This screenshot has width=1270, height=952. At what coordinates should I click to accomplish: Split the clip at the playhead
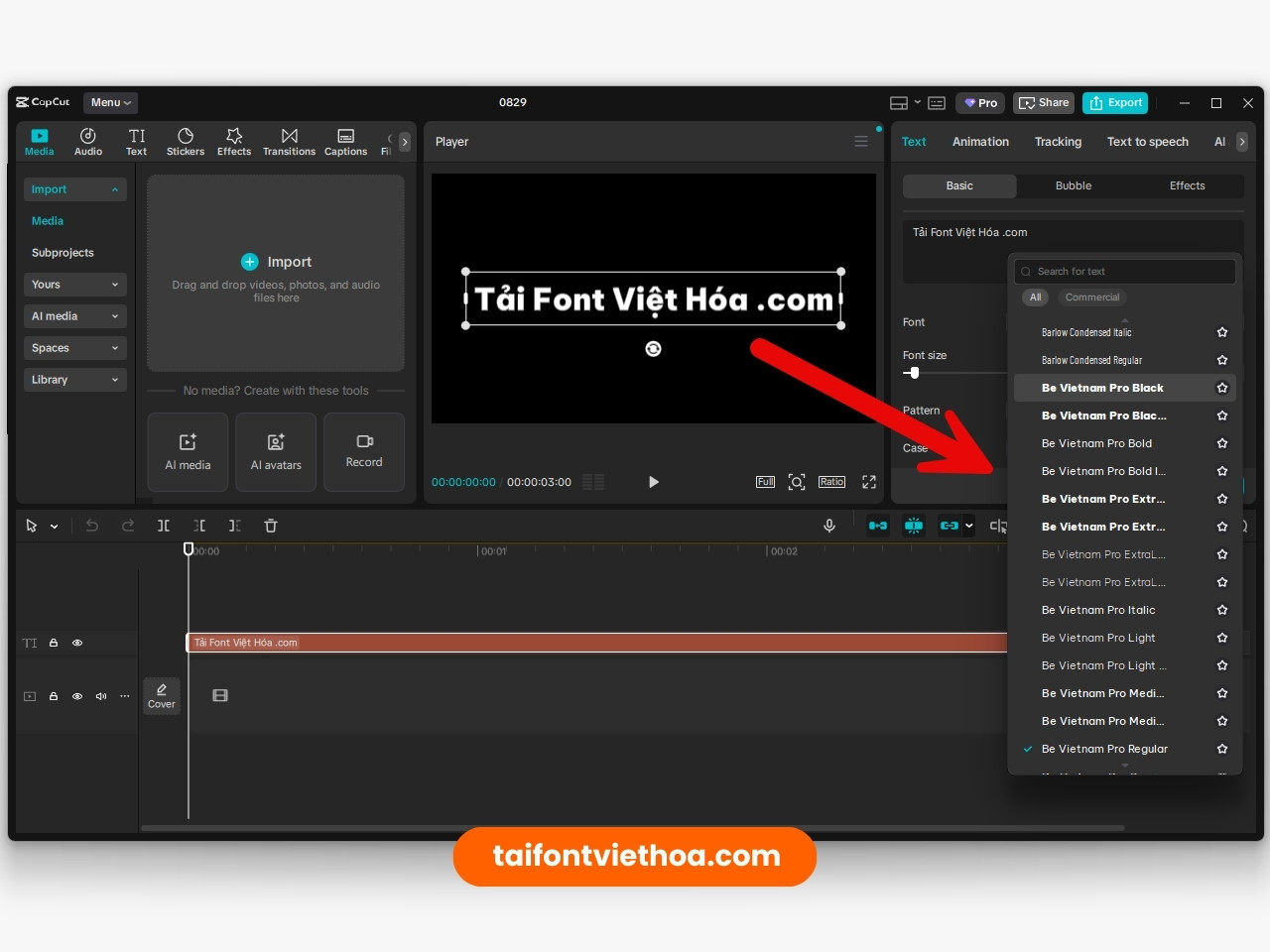click(164, 526)
